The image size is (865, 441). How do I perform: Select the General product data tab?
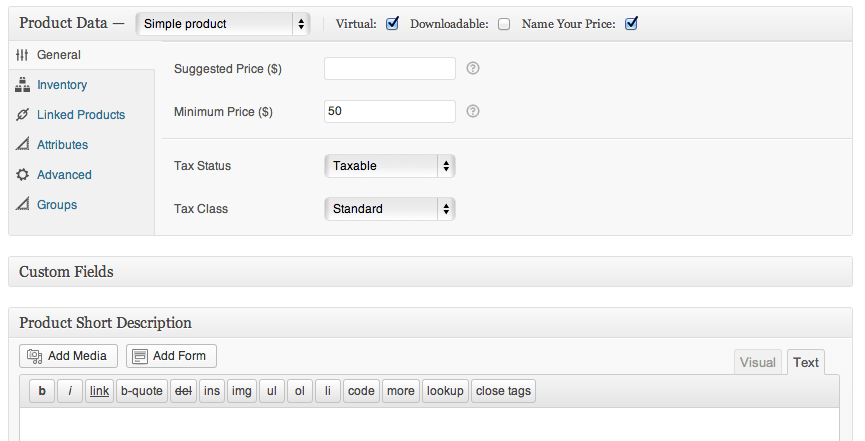(58, 55)
